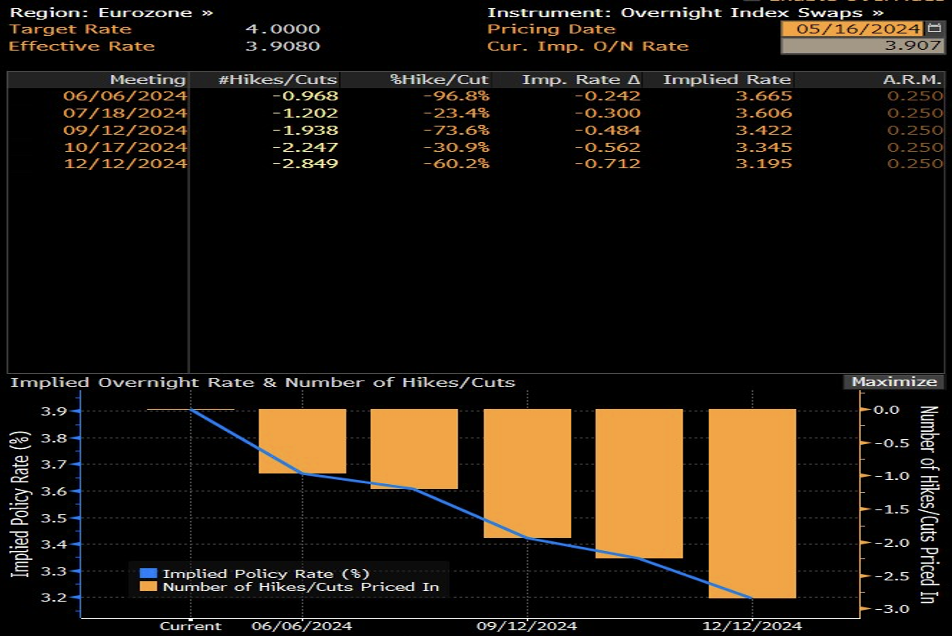The width and height of the screenshot is (952, 636).
Task: Click the 3.422 implied rate cell
Action: point(764,130)
